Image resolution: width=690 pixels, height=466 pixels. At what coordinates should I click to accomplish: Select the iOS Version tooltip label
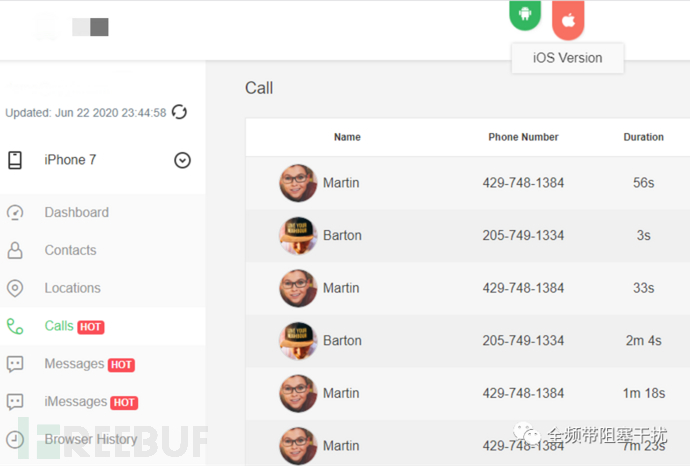(x=567, y=58)
